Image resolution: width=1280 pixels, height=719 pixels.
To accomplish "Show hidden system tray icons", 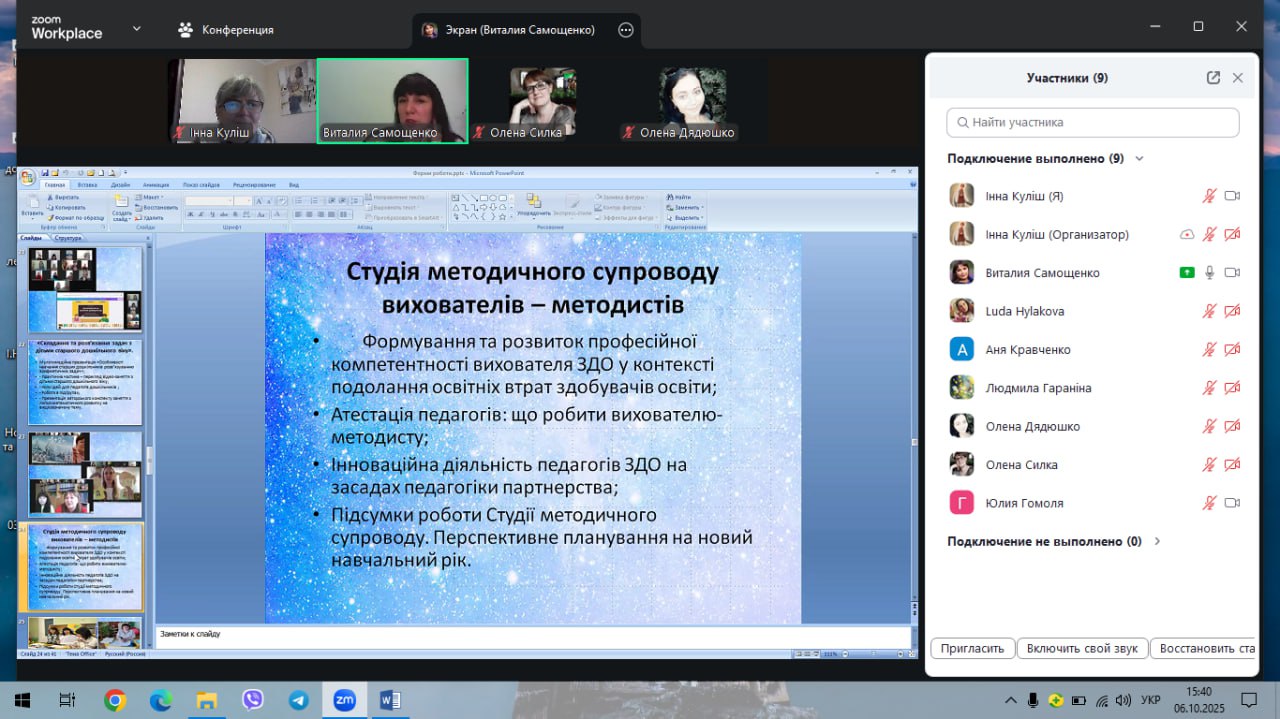I will point(1010,700).
